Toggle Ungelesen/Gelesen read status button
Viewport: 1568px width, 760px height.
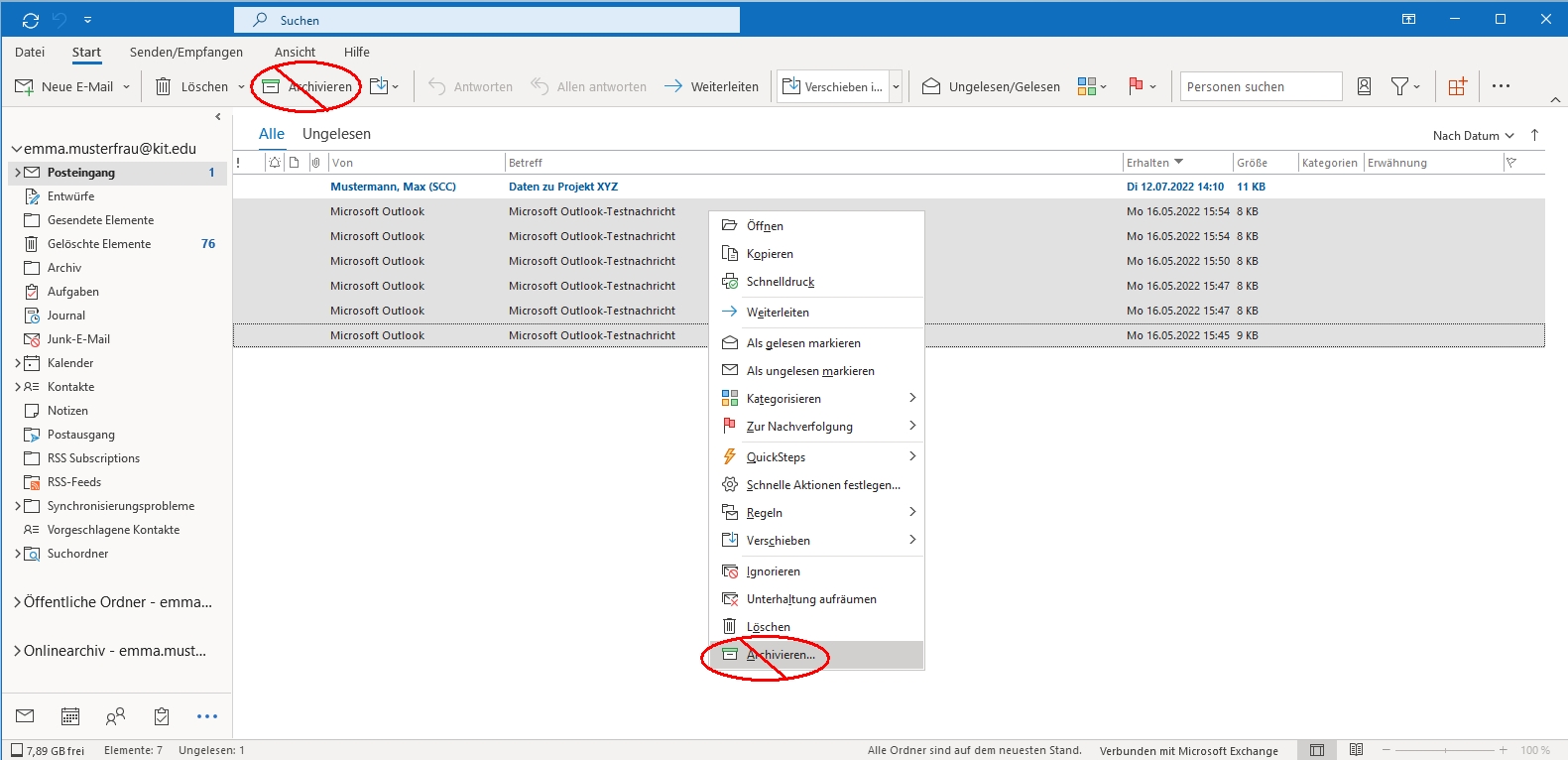991,86
